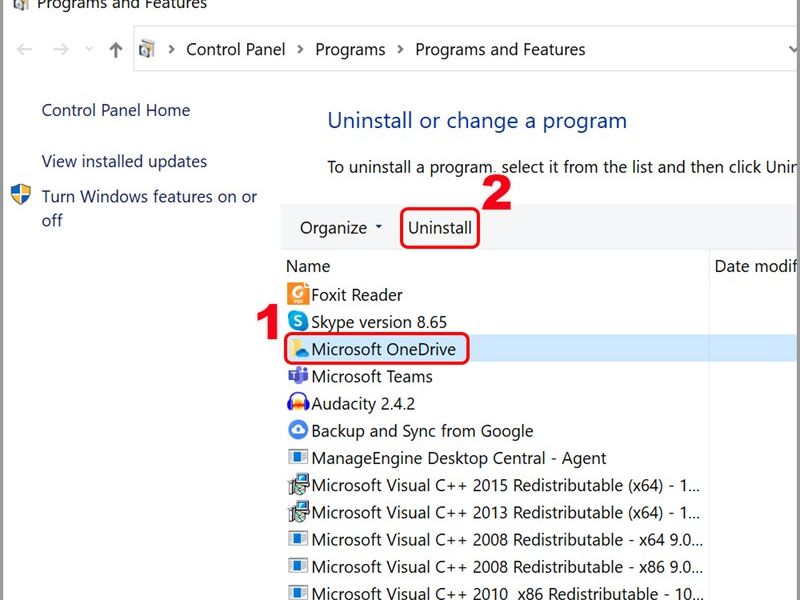Image resolution: width=800 pixels, height=600 pixels.
Task: Select Backup and Sync from Google entry
Action: pyautogui.click(x=422, y=431)
